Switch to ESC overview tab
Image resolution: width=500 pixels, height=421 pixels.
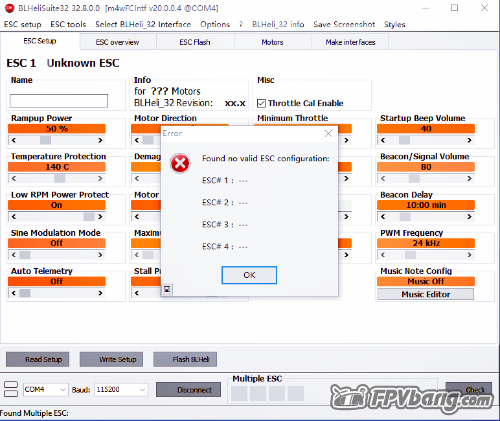pos(117,42)
